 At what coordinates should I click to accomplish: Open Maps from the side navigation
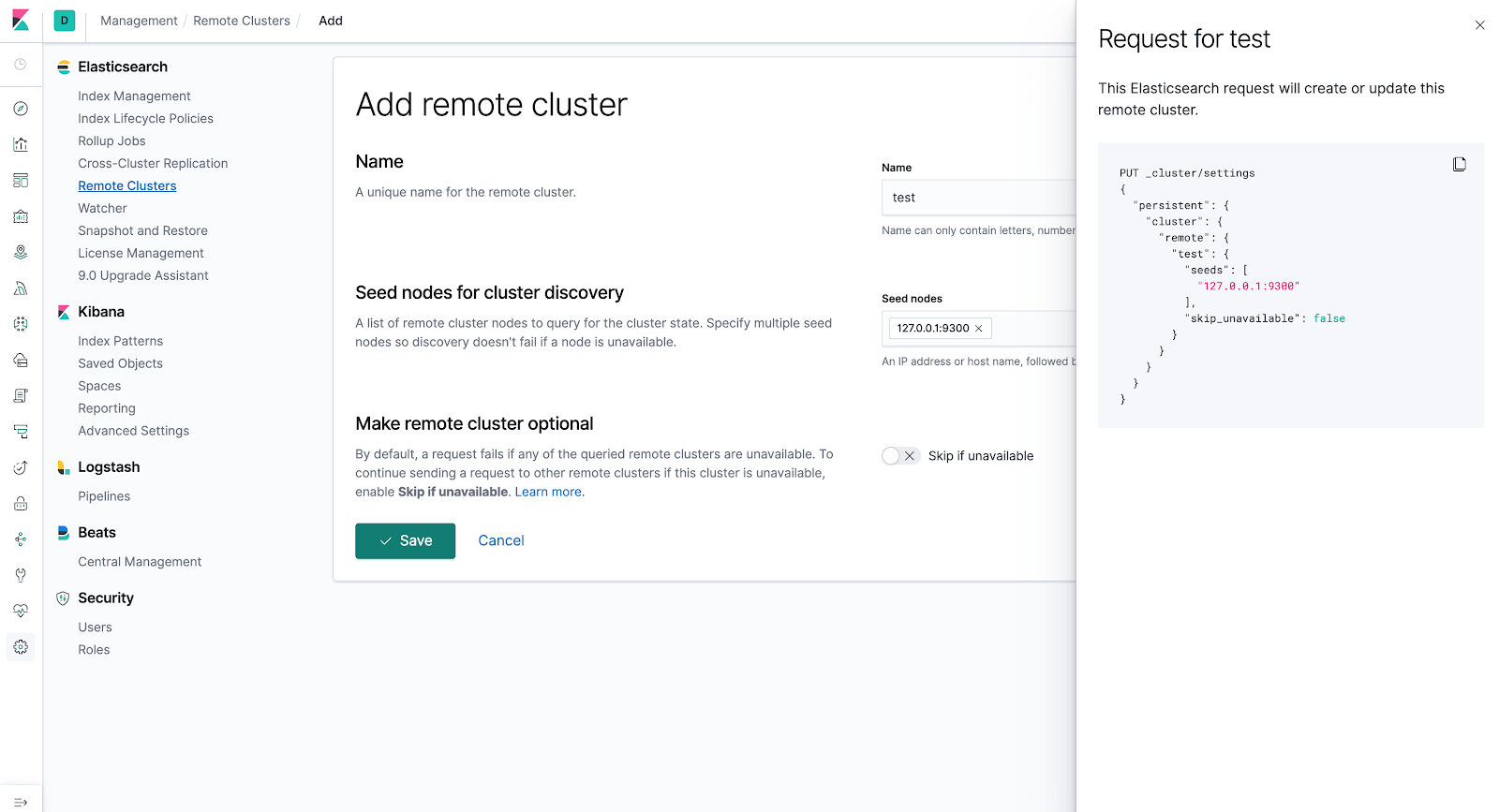(x=21, y=253)
